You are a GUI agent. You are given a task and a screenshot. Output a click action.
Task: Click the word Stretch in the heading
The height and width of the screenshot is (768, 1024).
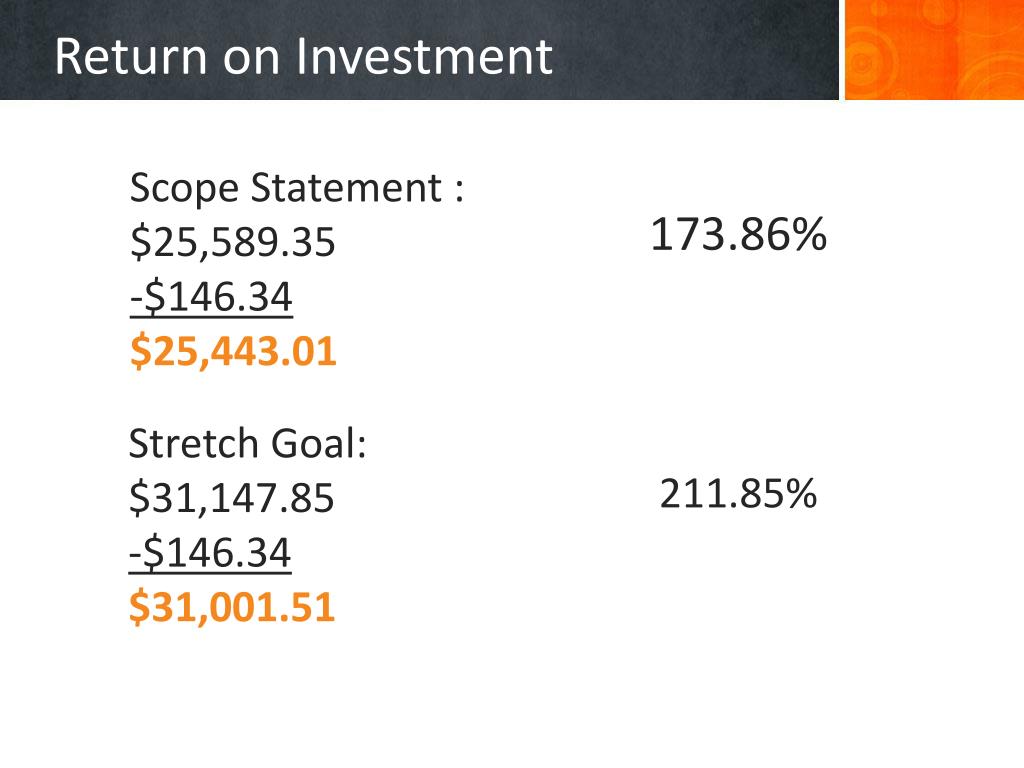point(194,443)
